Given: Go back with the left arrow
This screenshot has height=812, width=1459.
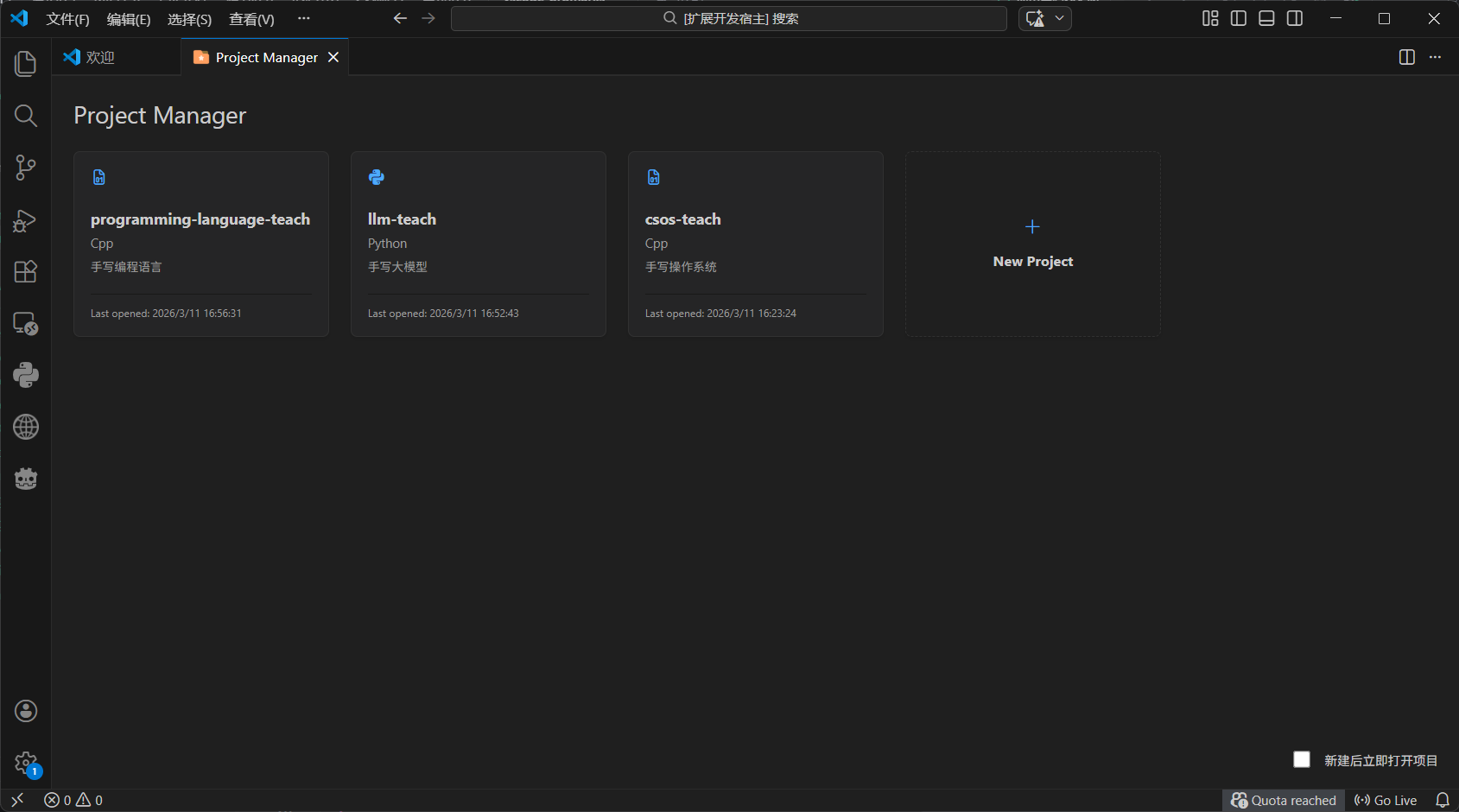Looking at the screenshot, I should point(400,18).
